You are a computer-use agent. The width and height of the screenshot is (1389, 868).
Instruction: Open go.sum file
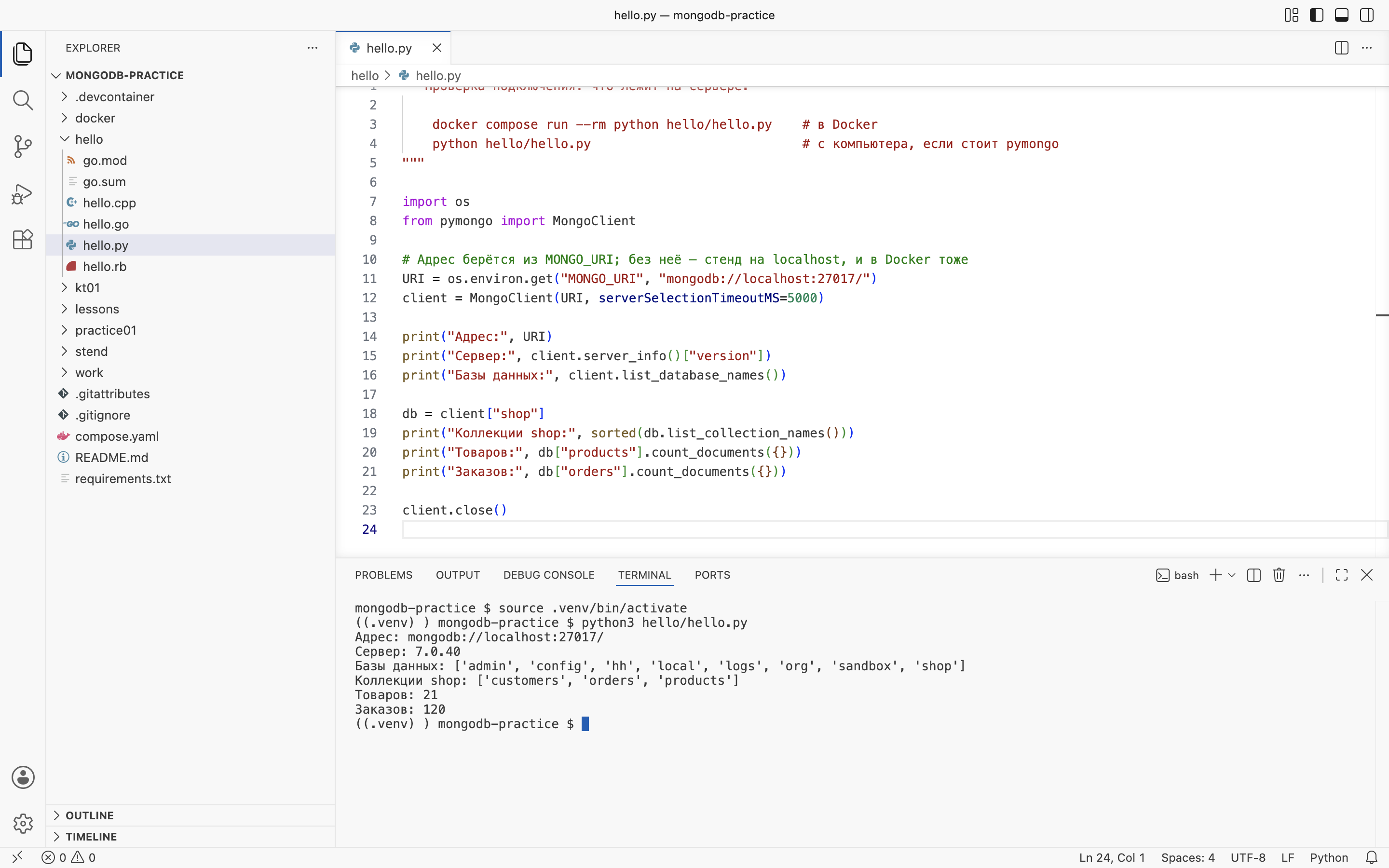coord(190,181)
